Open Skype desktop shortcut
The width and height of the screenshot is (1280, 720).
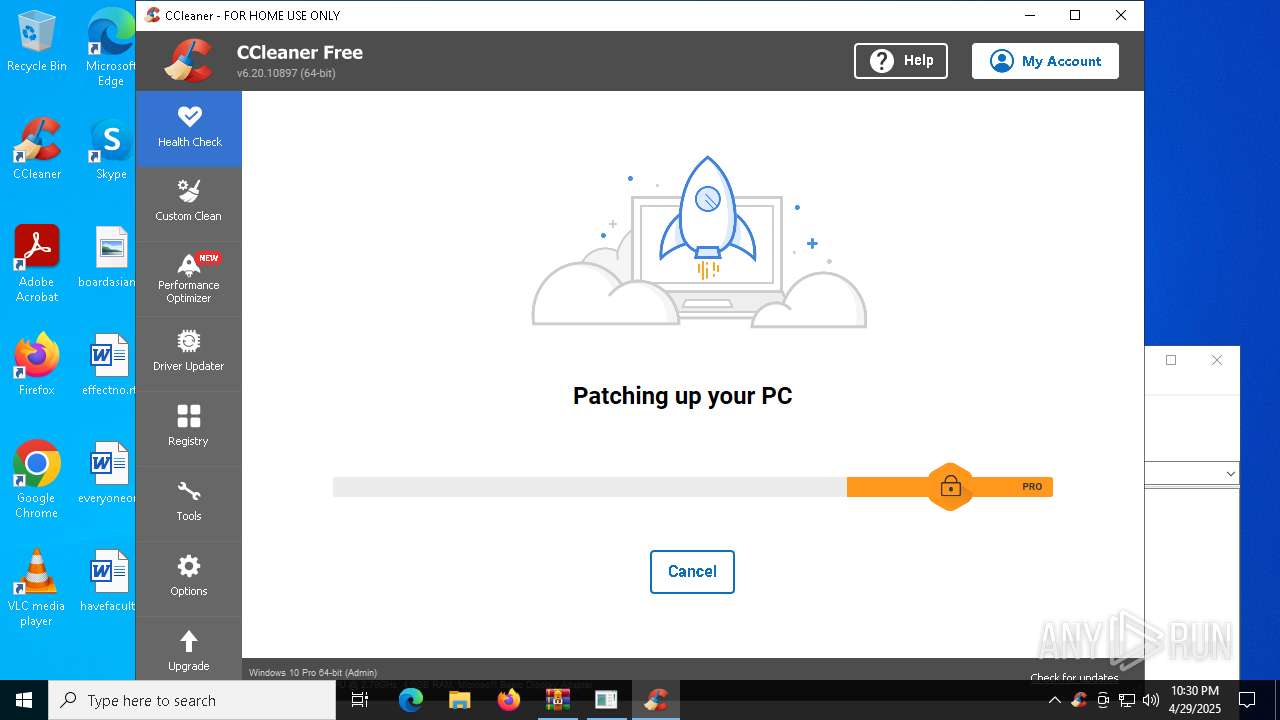111,149
